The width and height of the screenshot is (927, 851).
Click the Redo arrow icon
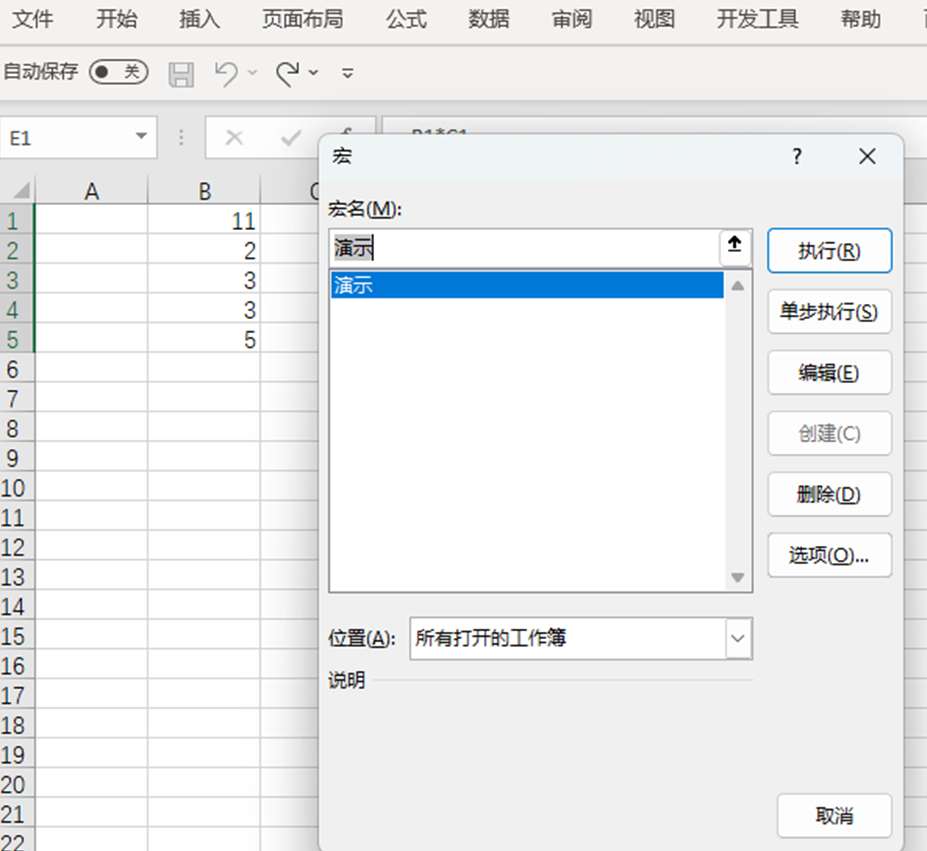(288, 74)
